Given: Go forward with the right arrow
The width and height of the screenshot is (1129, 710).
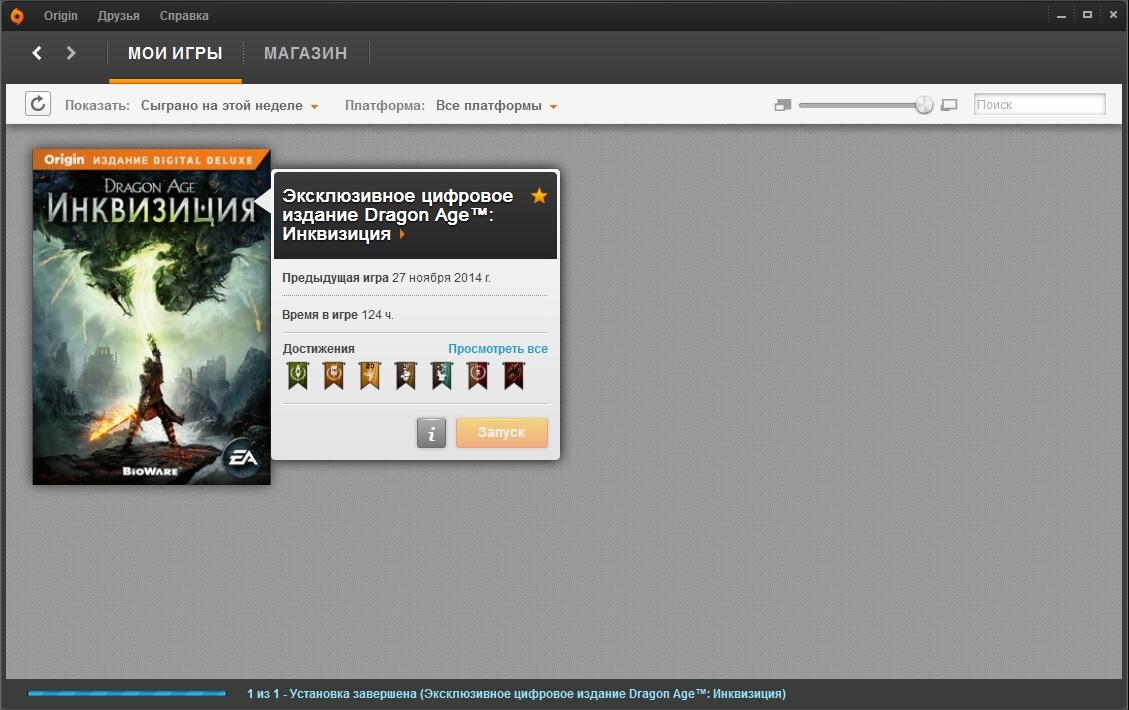Looking at the screenshot, I should [71, 53].
